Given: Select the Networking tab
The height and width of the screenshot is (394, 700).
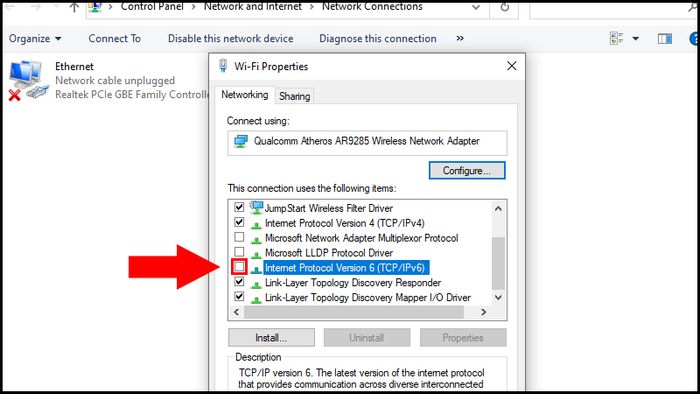Looking at the screenshot, I should [244, 95].
